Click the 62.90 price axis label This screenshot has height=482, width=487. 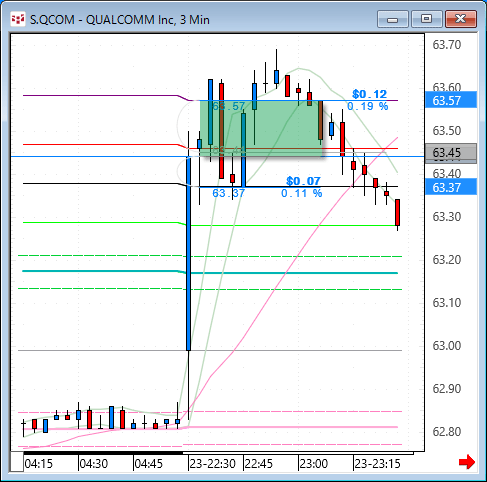point(447,389)
